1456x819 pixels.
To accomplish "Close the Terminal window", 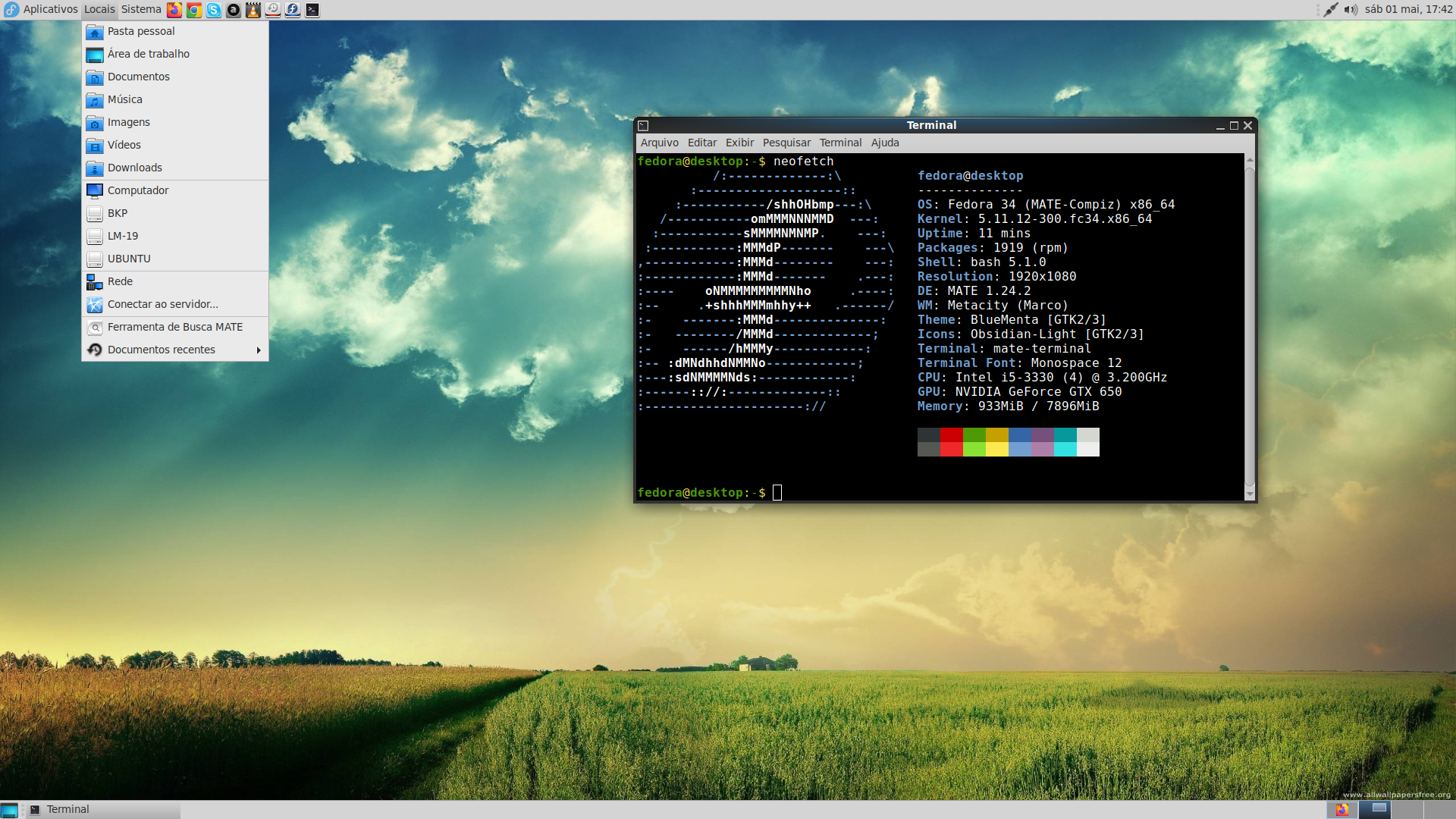I will tap(1247, 126).
